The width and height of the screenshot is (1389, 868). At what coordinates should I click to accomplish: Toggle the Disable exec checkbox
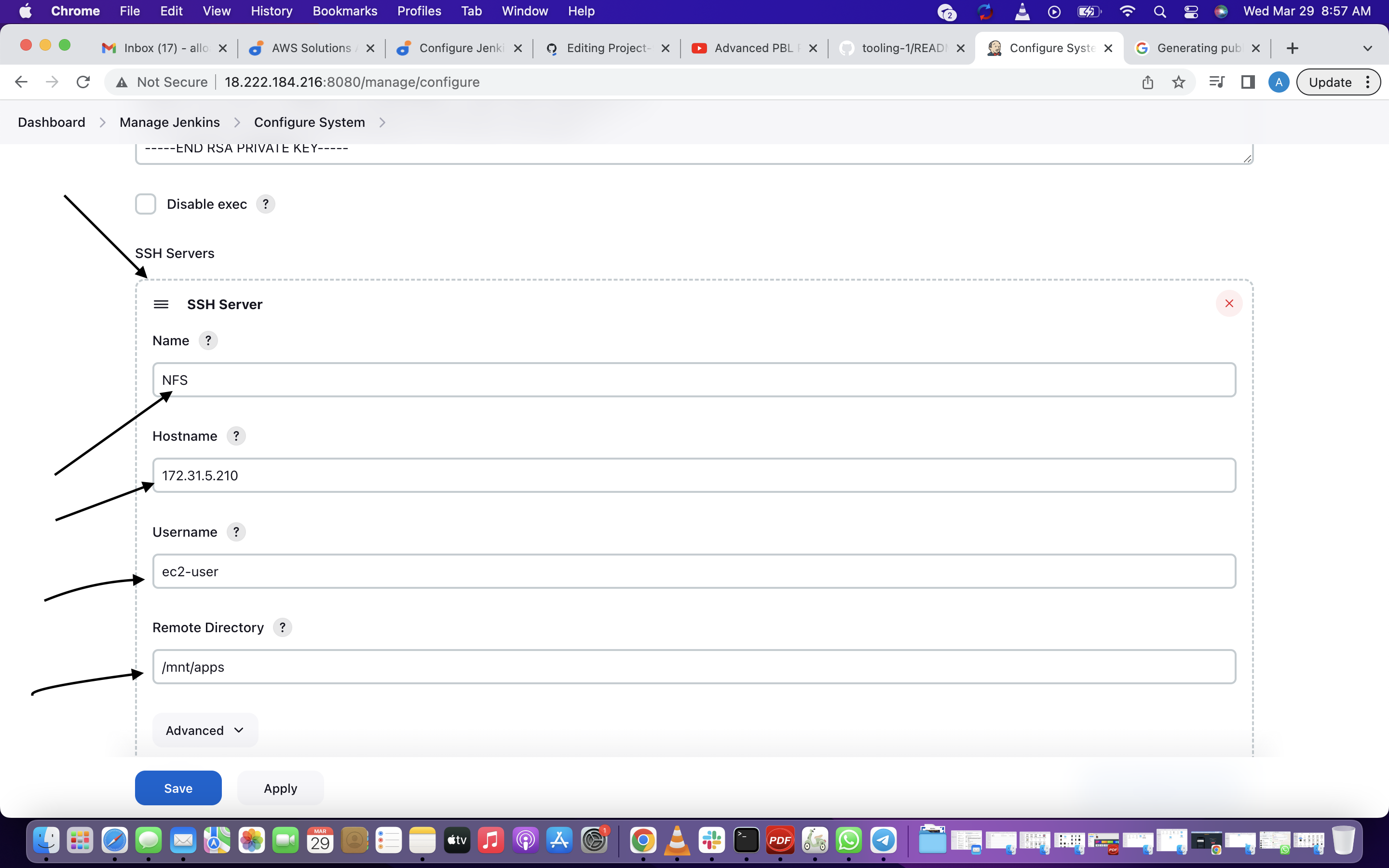coord(146,204)
